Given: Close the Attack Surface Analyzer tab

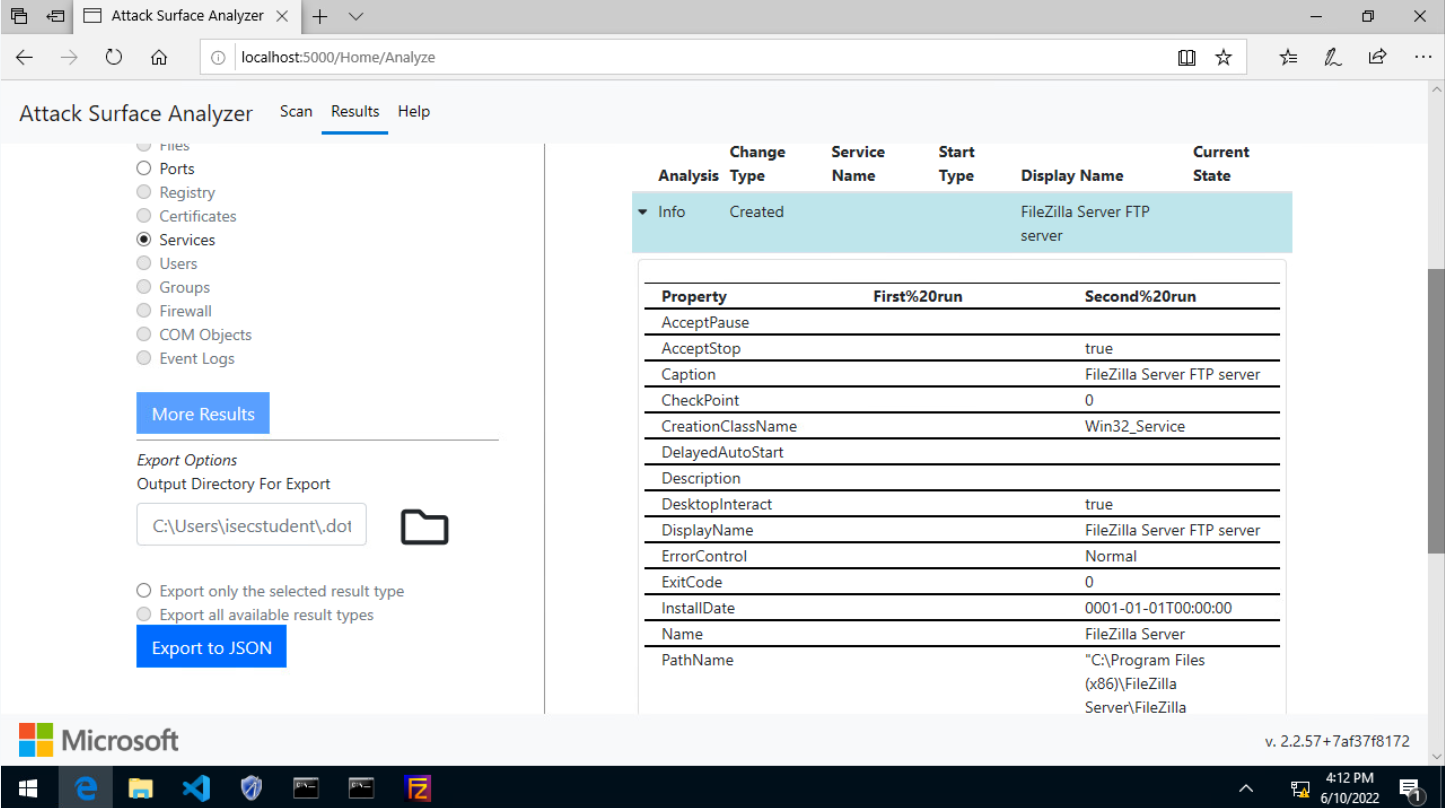Looking at the screenshot, I should coord(282,16).
